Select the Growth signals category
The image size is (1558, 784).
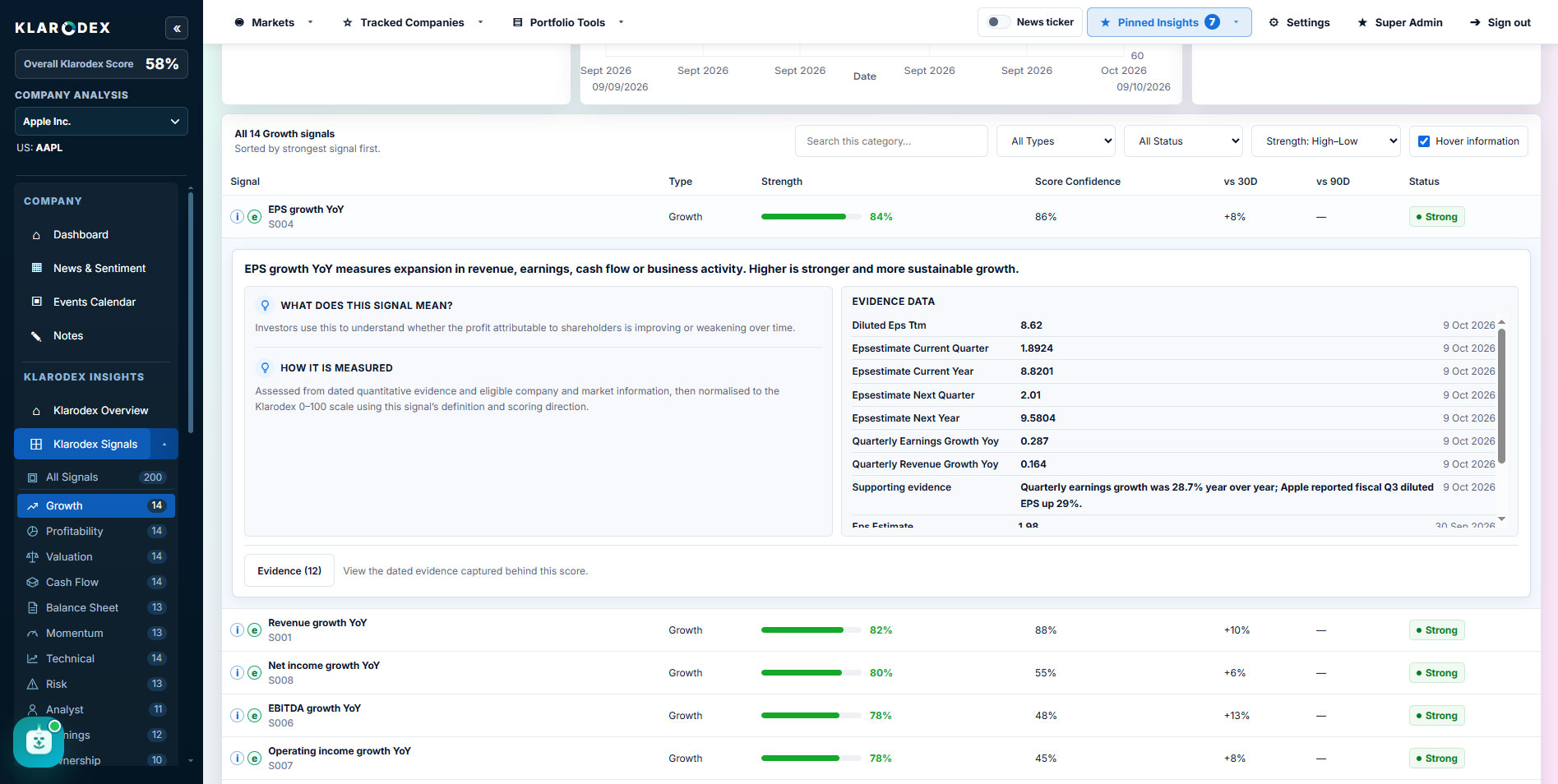tap(96, 506)
